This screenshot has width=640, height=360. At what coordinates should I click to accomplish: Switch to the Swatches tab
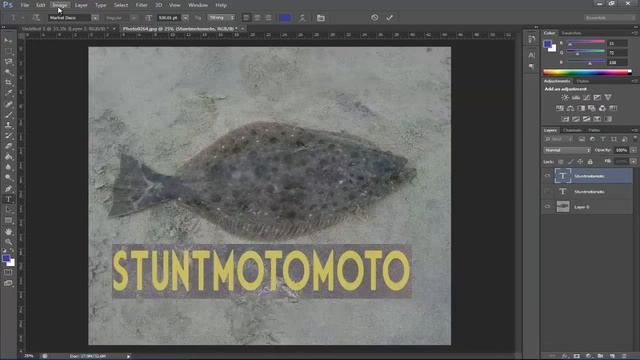click(571, 33)
